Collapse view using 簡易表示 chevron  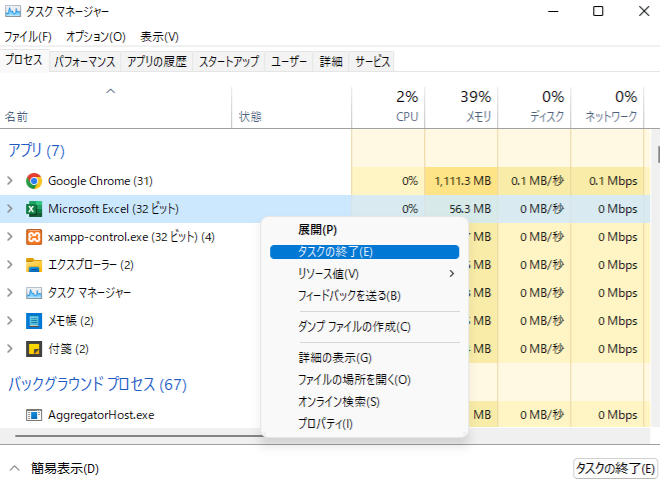point(14,468)
